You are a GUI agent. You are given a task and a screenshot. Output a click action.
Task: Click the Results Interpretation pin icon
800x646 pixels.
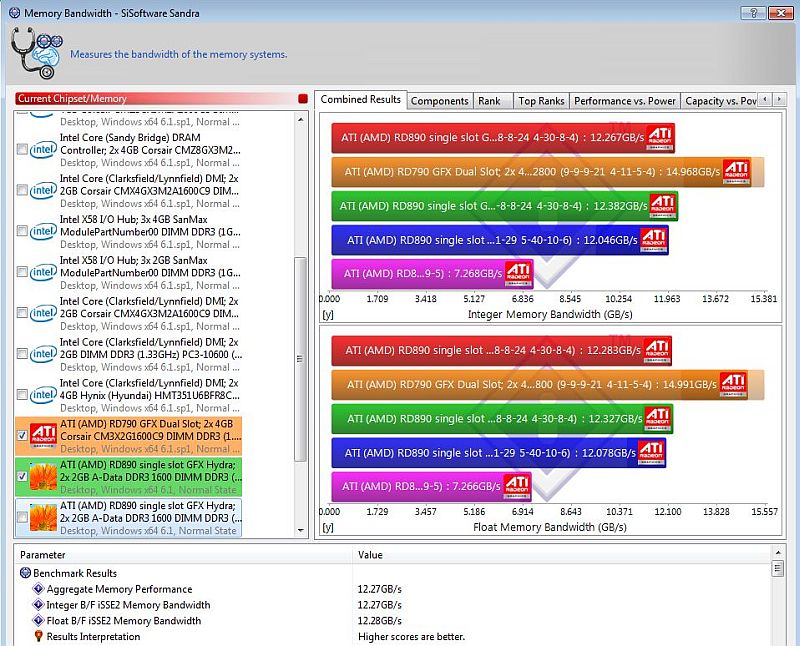pos(38,636)
